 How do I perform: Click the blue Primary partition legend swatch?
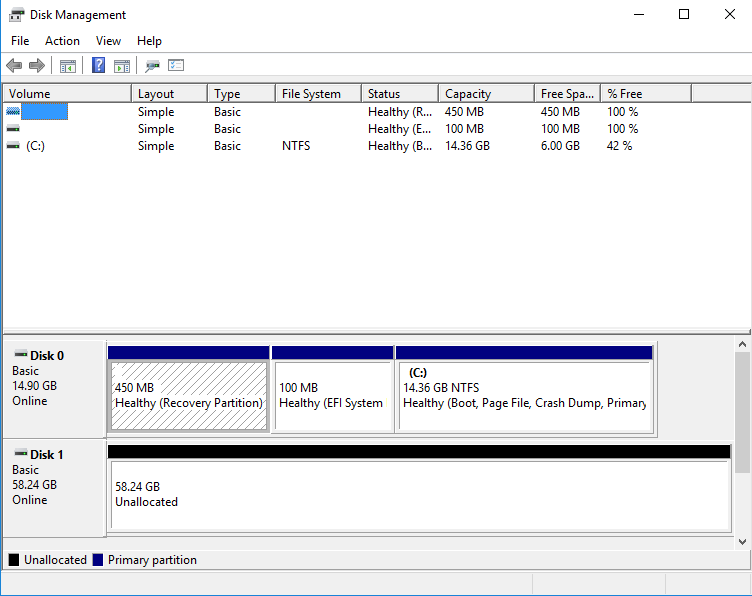98,560
